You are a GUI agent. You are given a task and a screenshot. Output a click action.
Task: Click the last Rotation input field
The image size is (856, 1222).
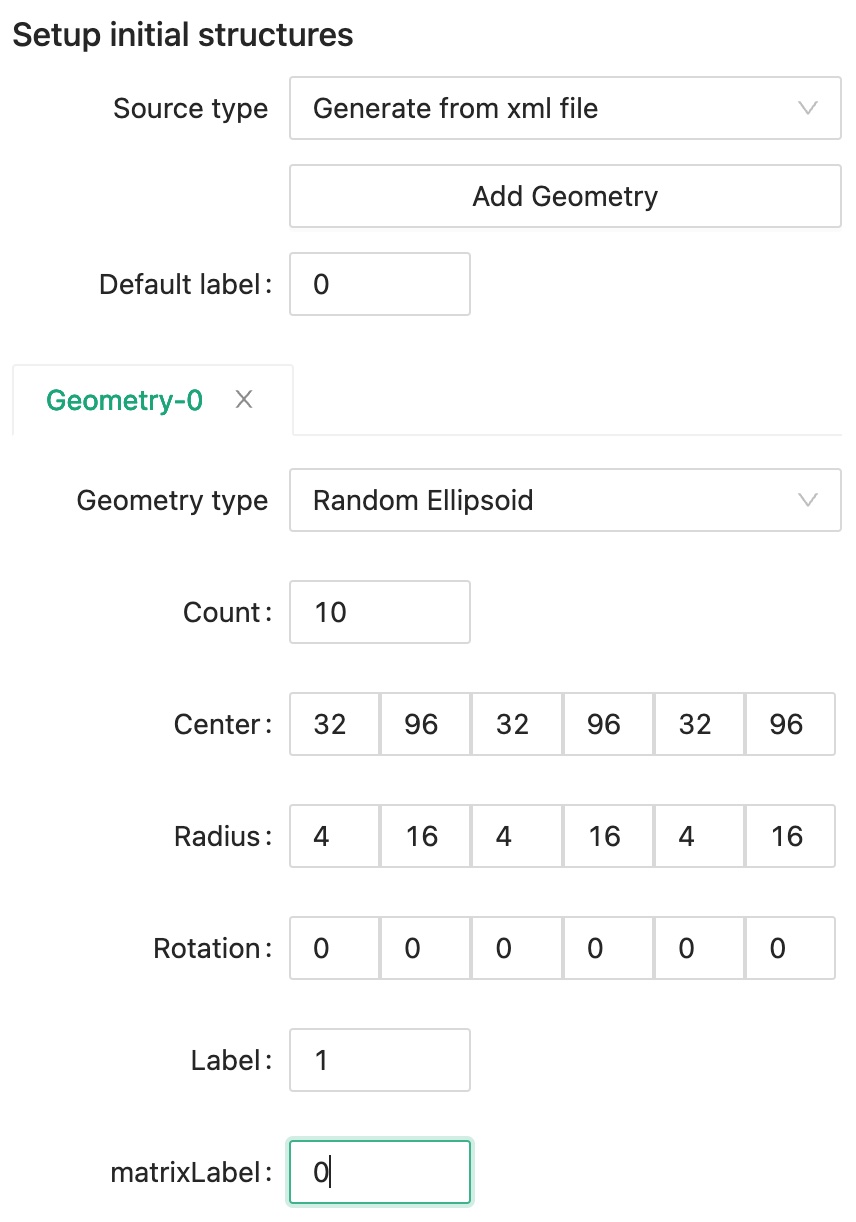[790, 948]
